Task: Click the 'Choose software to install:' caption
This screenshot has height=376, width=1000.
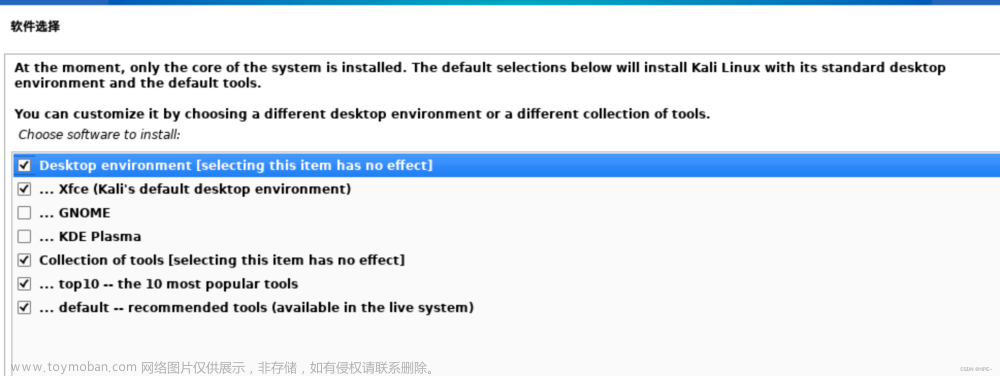Action: pyautogui.click(x=99, y=134)
